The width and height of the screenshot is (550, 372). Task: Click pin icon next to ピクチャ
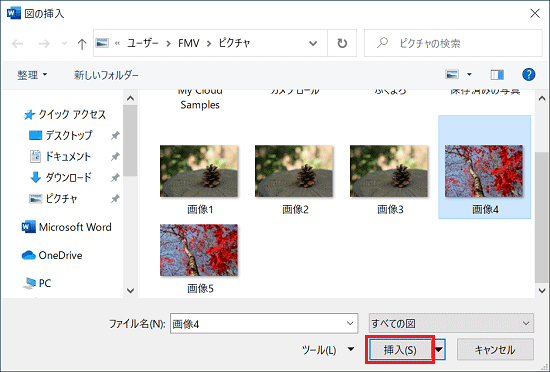pos(115,199)
